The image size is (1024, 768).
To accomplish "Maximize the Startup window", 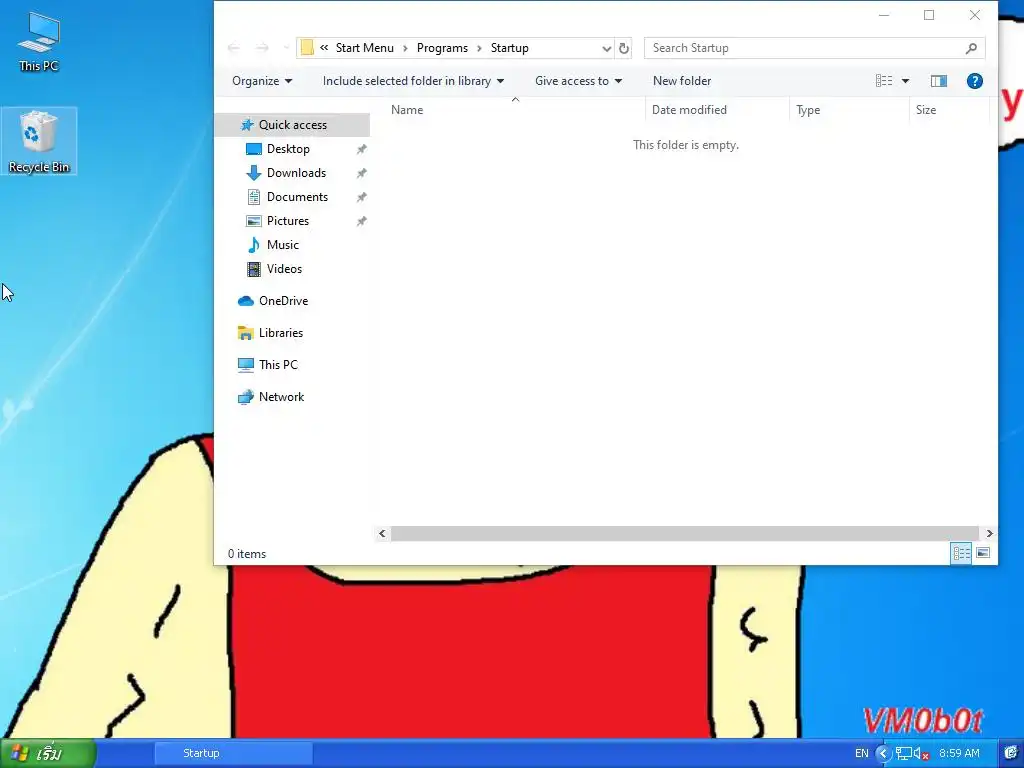I will click(x=929, y=15).
